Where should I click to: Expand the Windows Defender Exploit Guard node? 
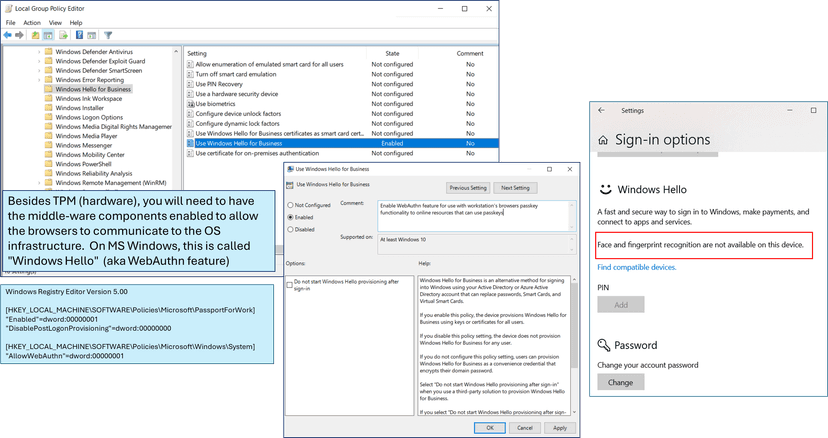coord(40,61)
